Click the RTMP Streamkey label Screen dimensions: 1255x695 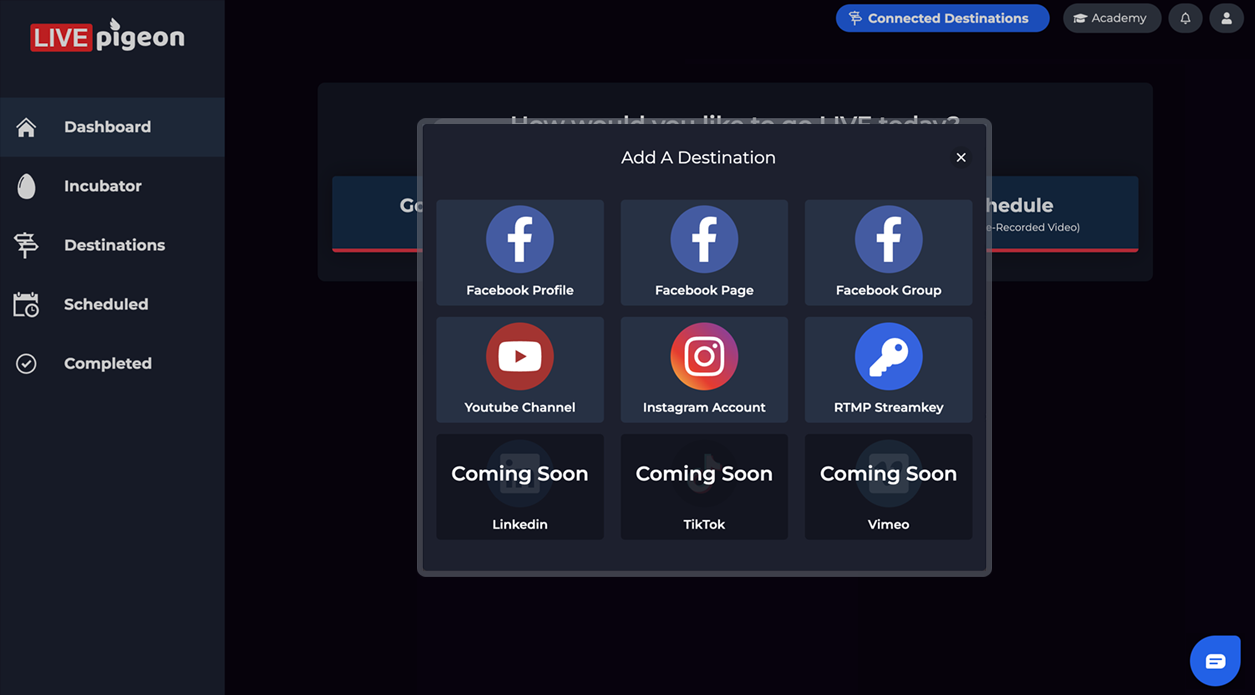[x=888, y=407]
